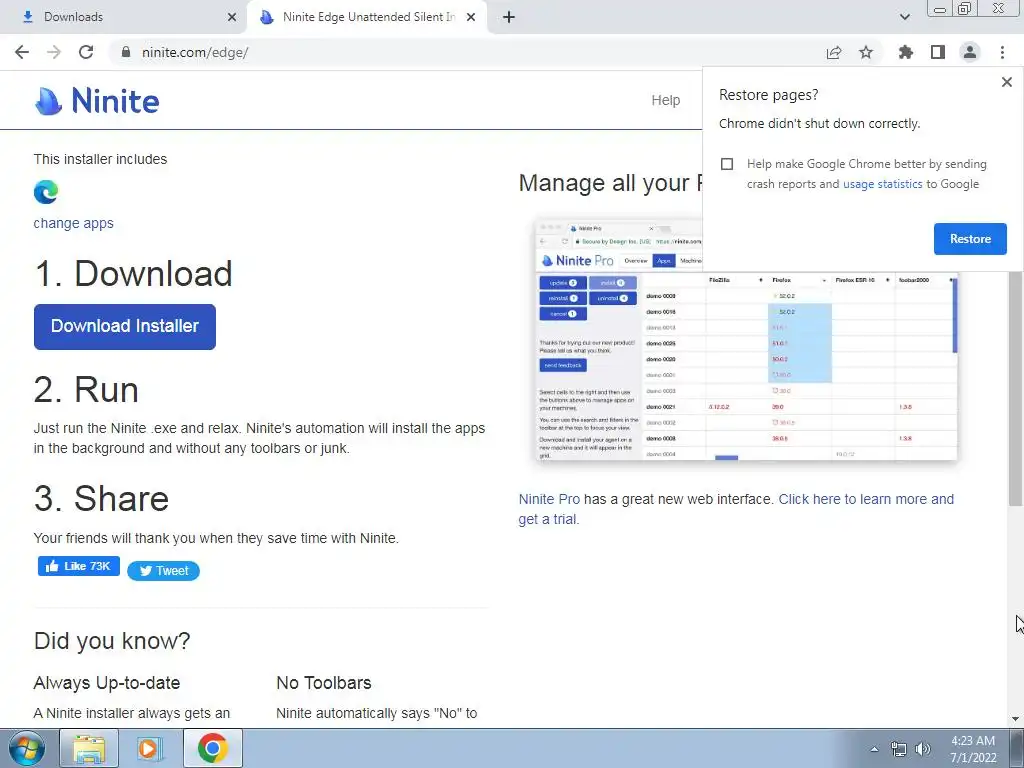This screenshot has width=1024, height=768.
Task: Share this page via the share icon
Action: click(x=834, y=52)
